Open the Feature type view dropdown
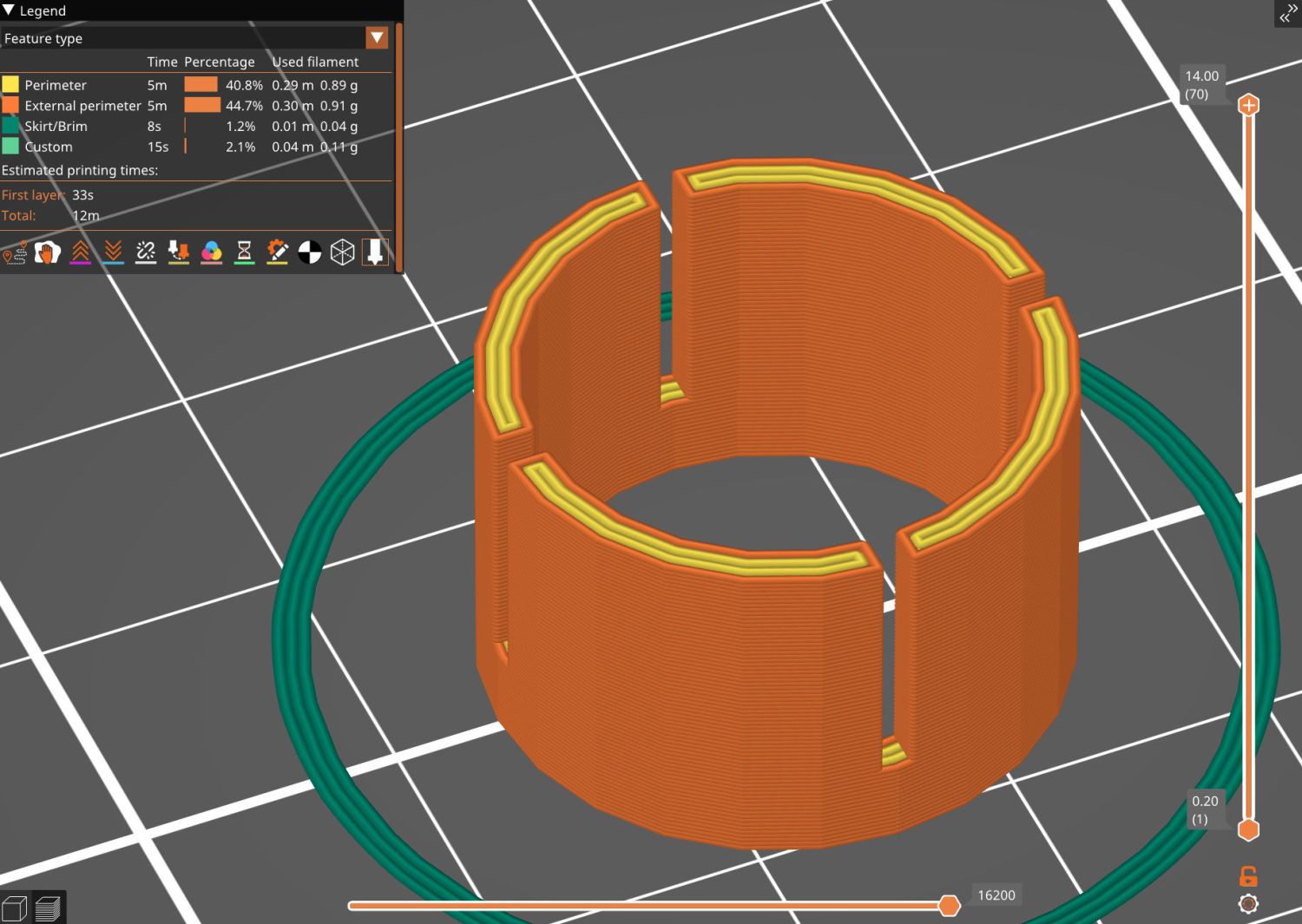Screen dimensions: 1302x924 coord(377,38)
